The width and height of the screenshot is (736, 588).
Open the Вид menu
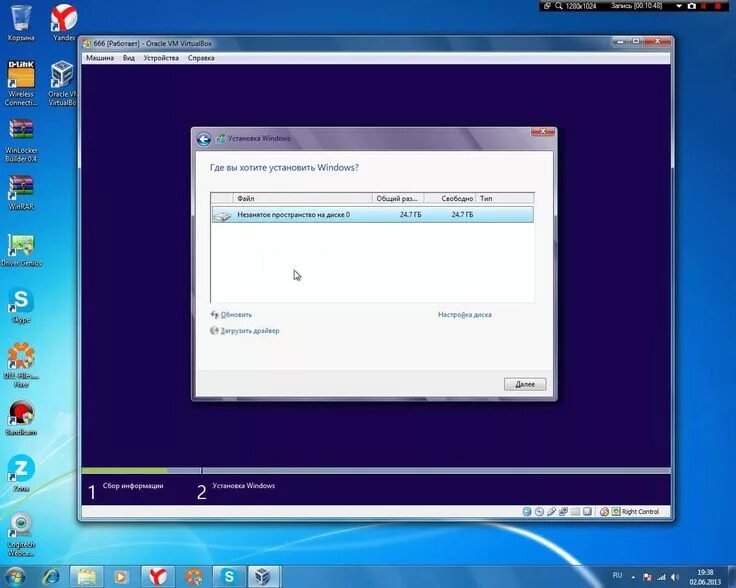tap(129, 58)
